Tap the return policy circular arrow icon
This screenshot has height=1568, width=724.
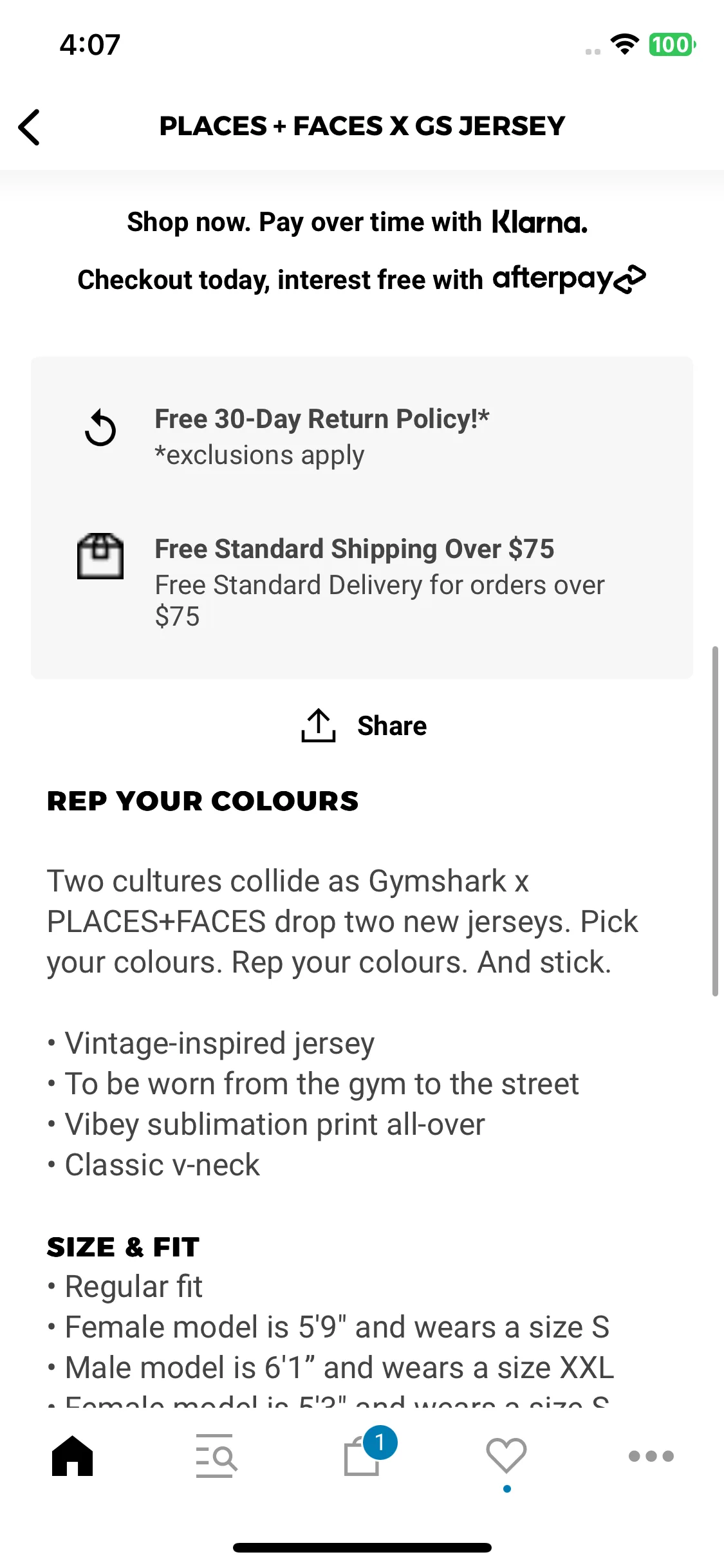(x=100, y=428)
